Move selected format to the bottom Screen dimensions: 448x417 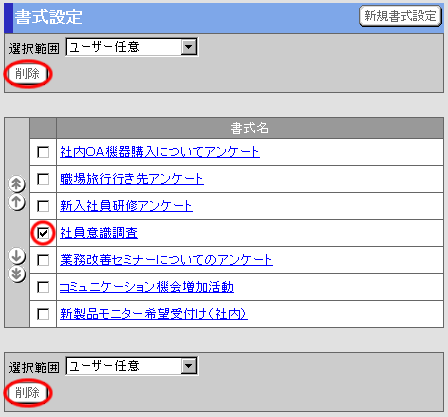click(x=17, y=274)
